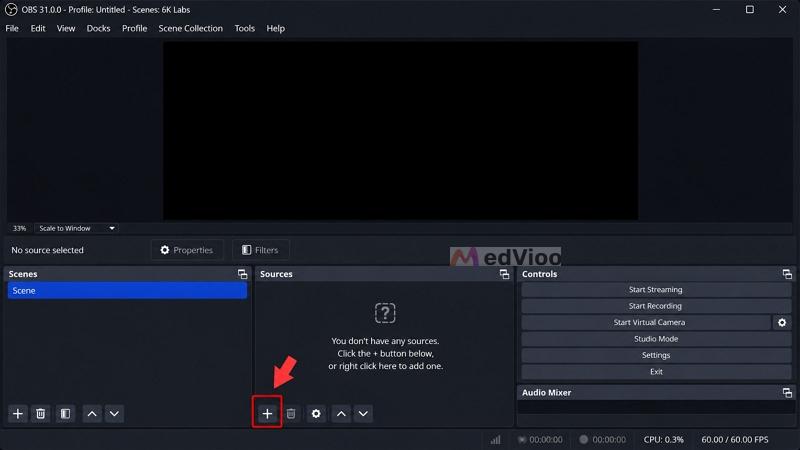Close the OBS window

click(x=782, y=10)
